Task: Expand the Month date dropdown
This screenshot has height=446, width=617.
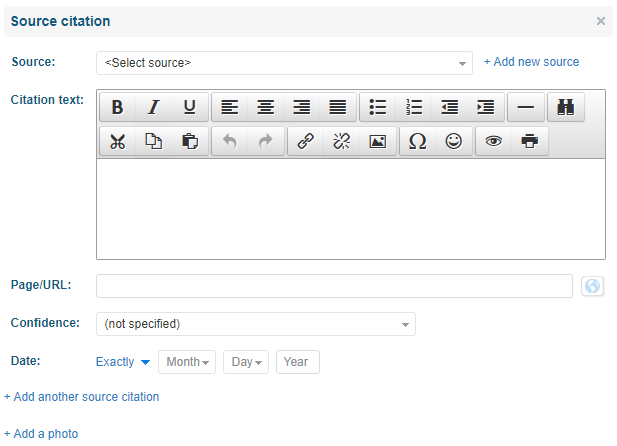Action: point(187,362)
